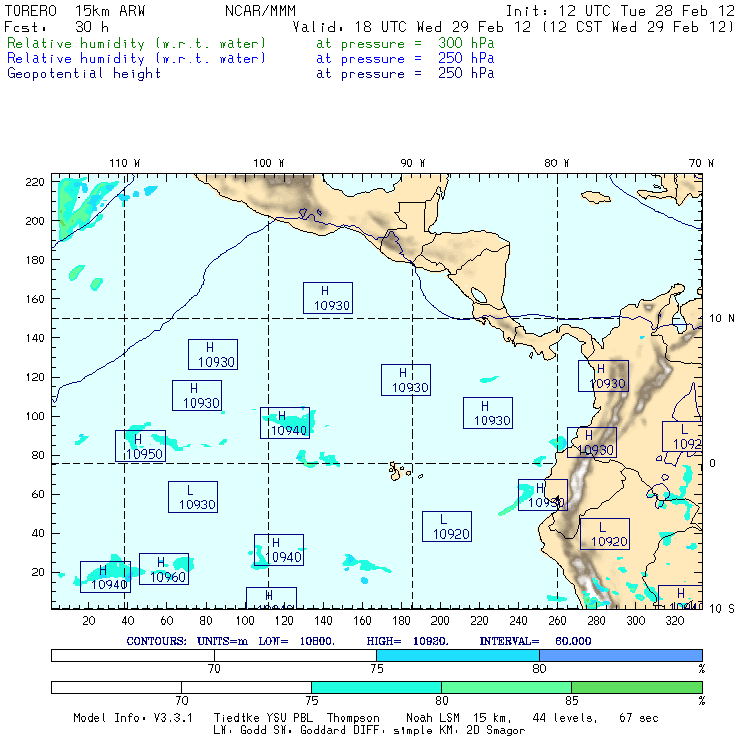Click the 'L 10930' low-center label box
The image size is (740, 740).
[x=193, y=497]
